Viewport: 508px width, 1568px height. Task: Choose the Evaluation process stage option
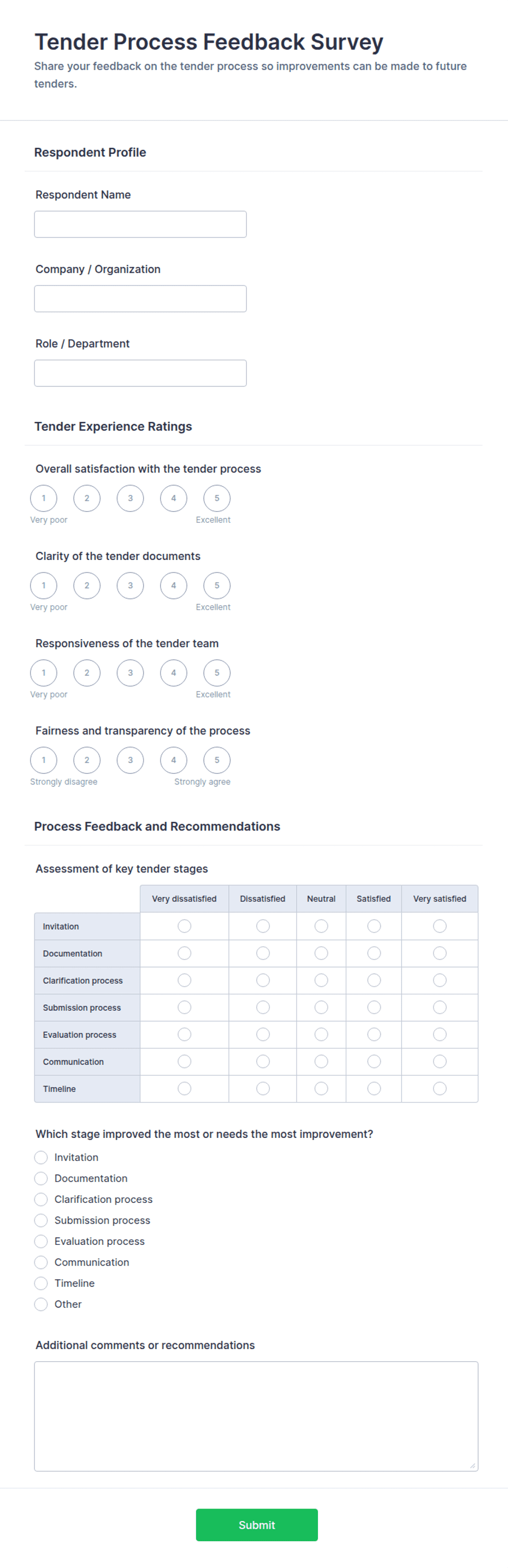[41, 1241]
